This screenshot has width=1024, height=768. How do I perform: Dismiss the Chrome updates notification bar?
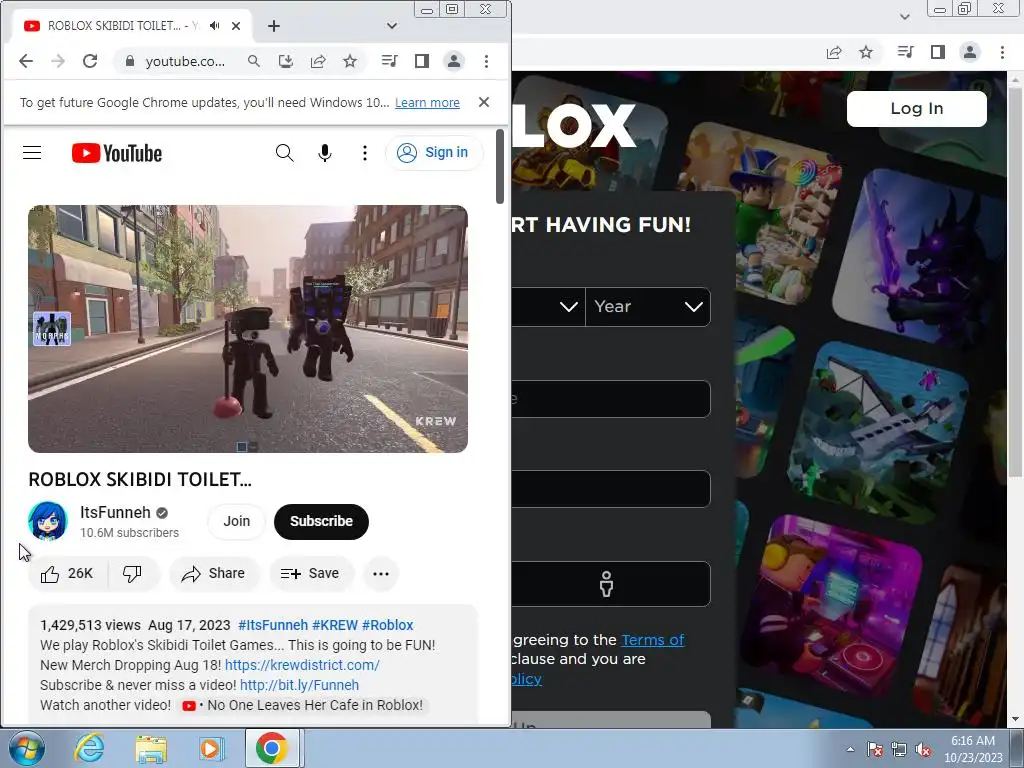click(484, 102)
